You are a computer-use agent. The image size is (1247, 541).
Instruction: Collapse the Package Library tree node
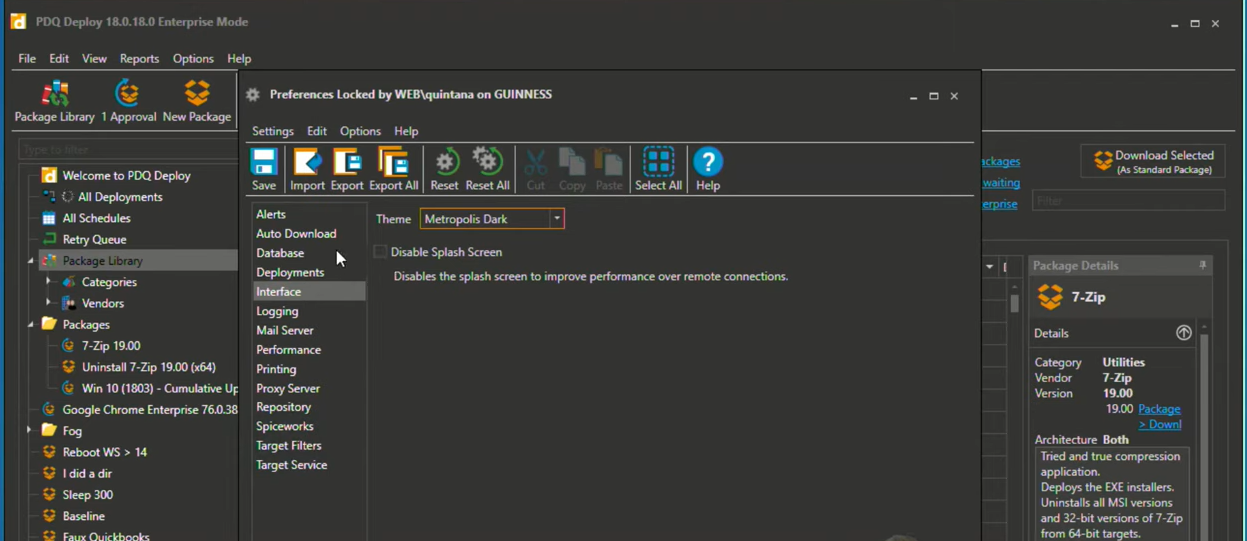pos(31,261)
